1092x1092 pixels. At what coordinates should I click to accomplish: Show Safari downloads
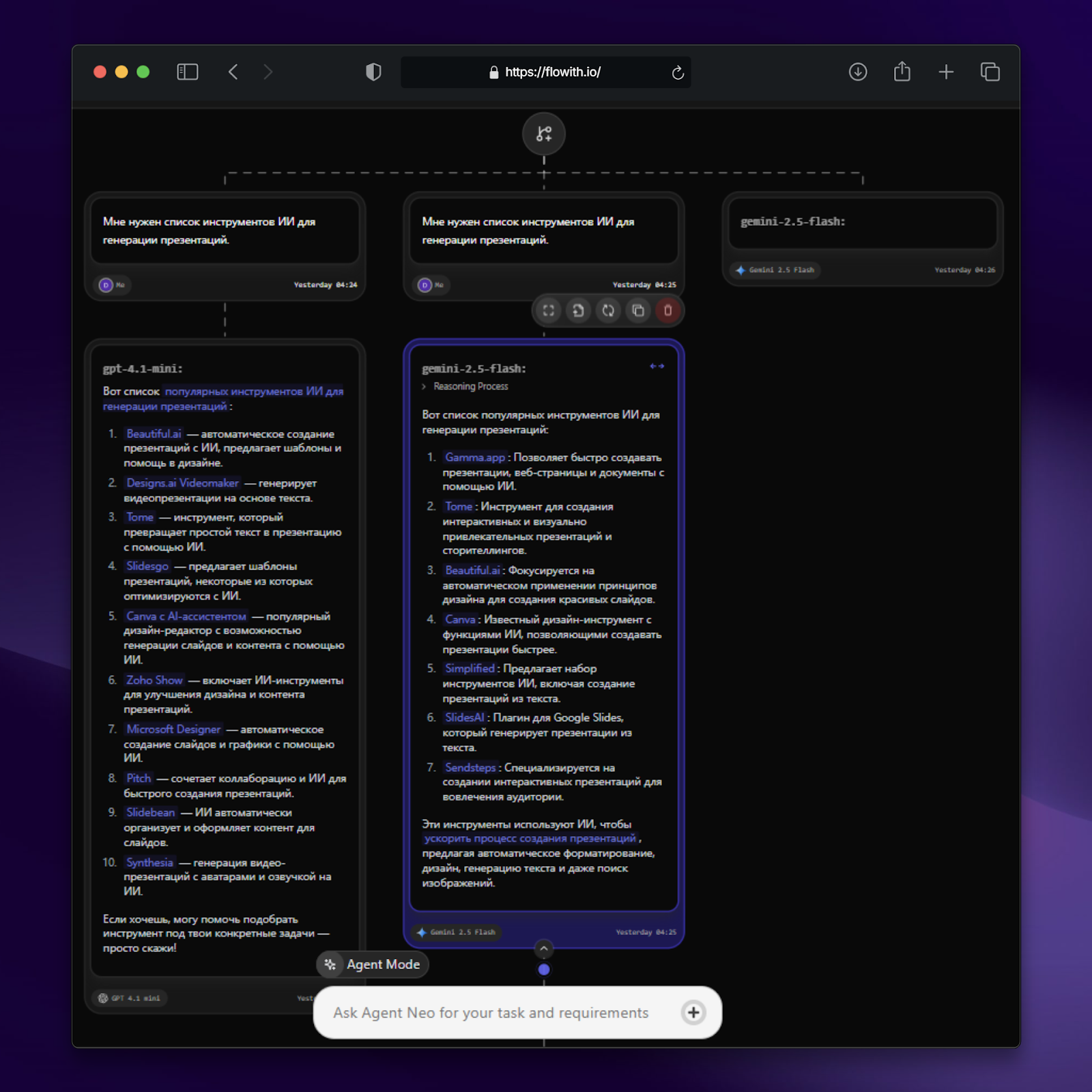(x=858, y=72)
